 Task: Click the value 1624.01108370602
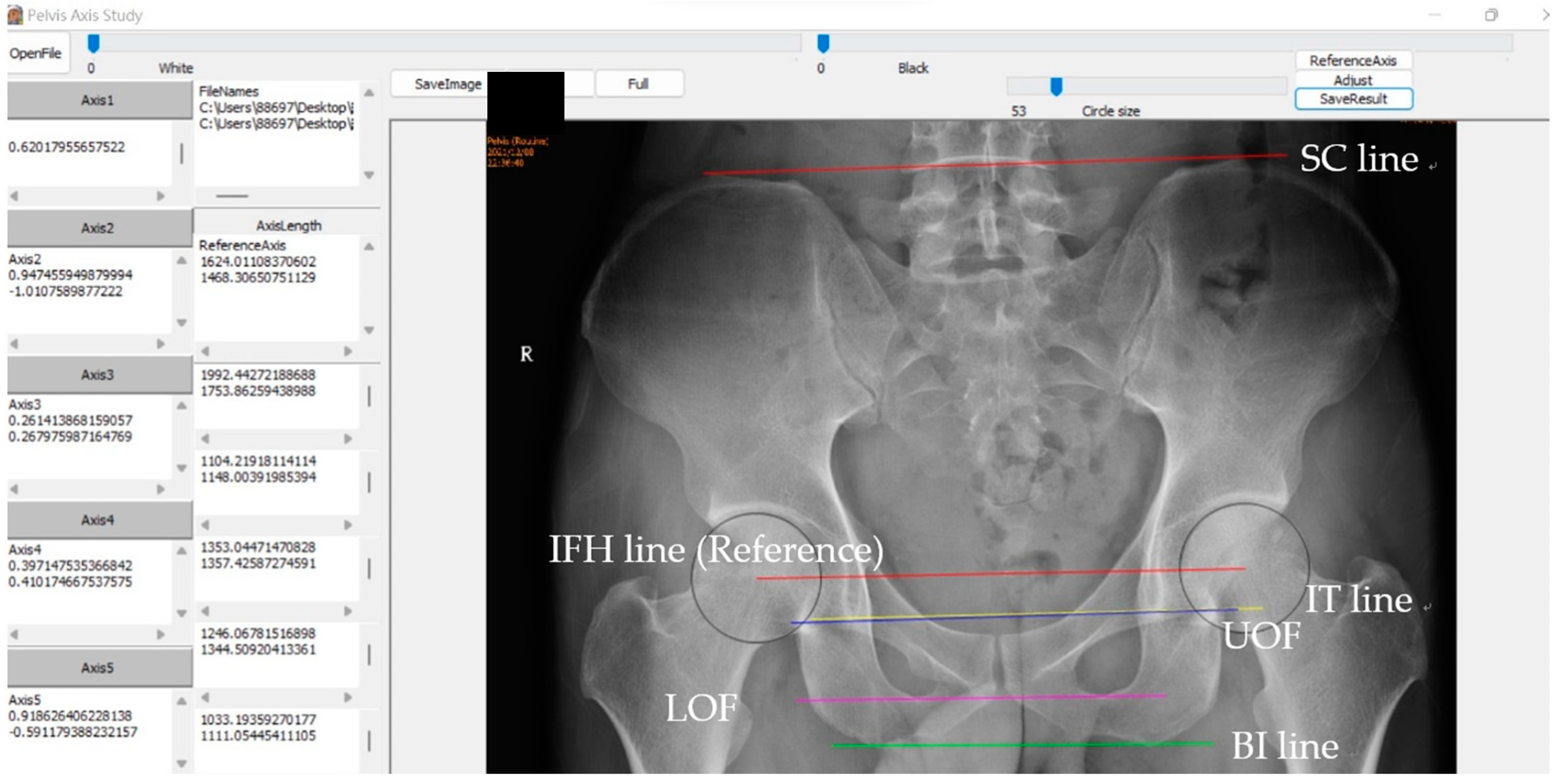coord(258,261)
